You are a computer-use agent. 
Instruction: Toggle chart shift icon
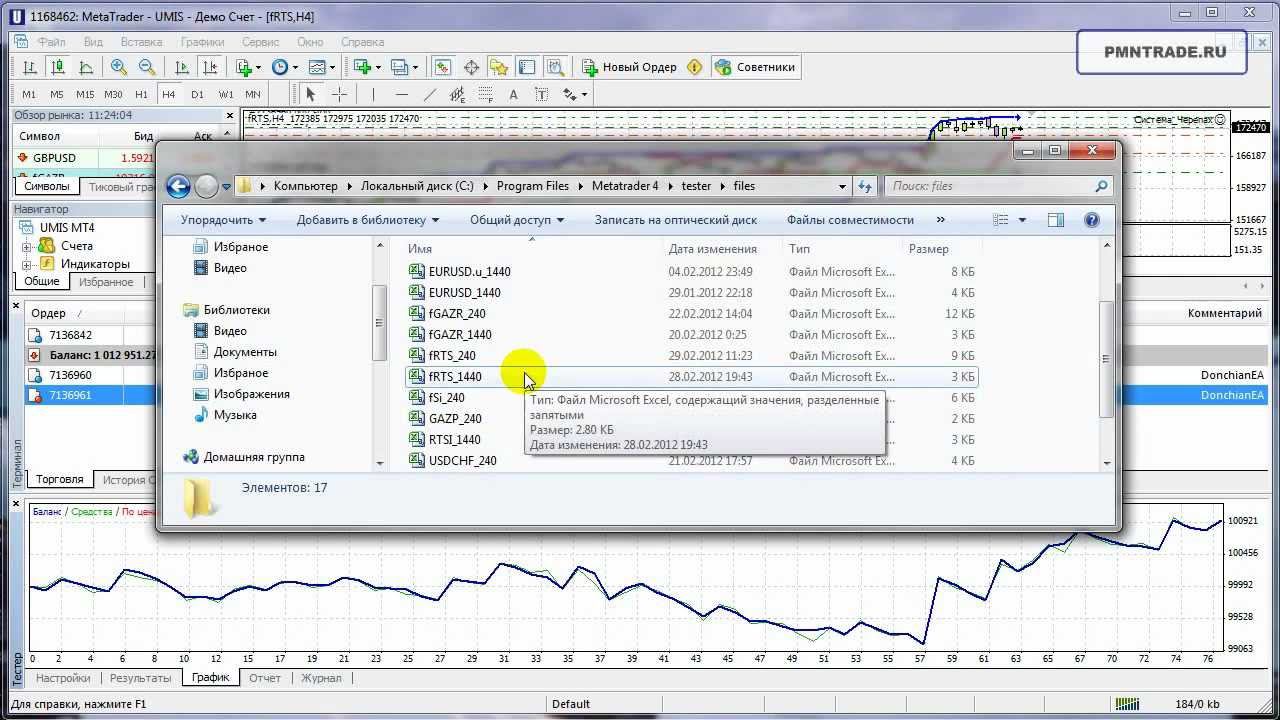coord(210,67)
